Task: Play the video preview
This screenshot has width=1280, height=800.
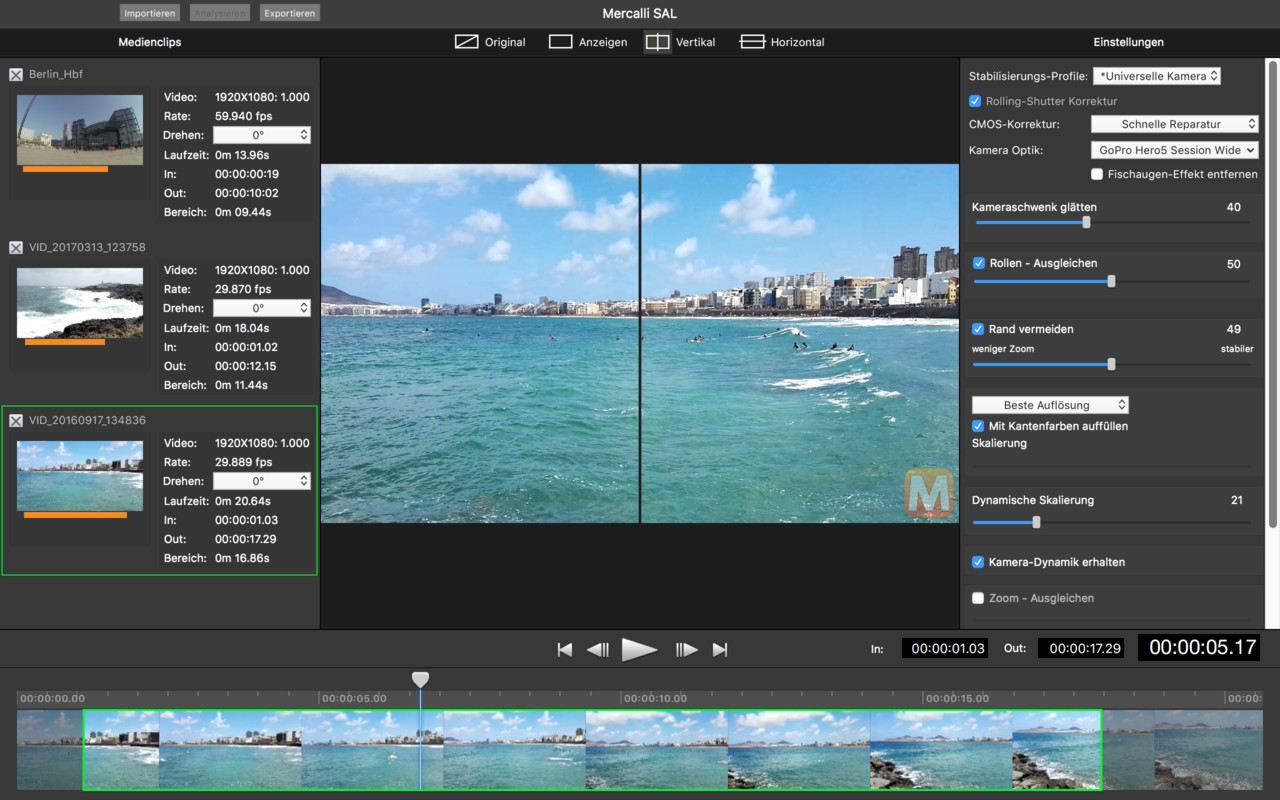Action: click(639, 650)
